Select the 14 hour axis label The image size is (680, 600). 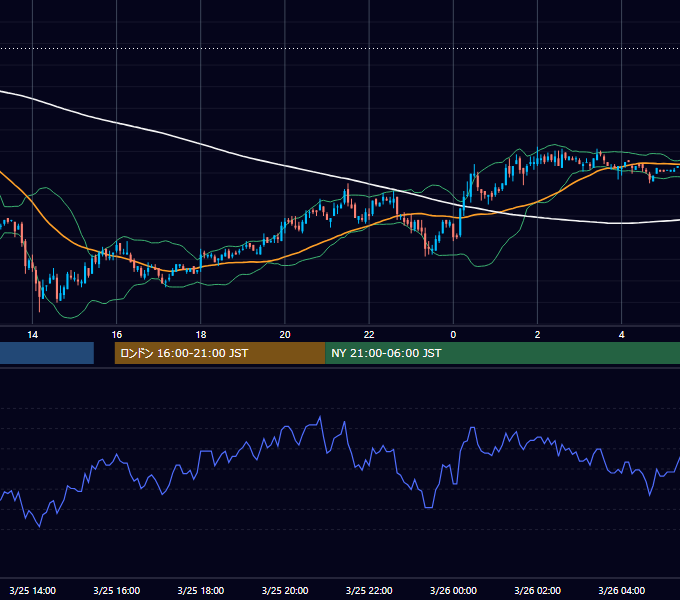(33, 335)
